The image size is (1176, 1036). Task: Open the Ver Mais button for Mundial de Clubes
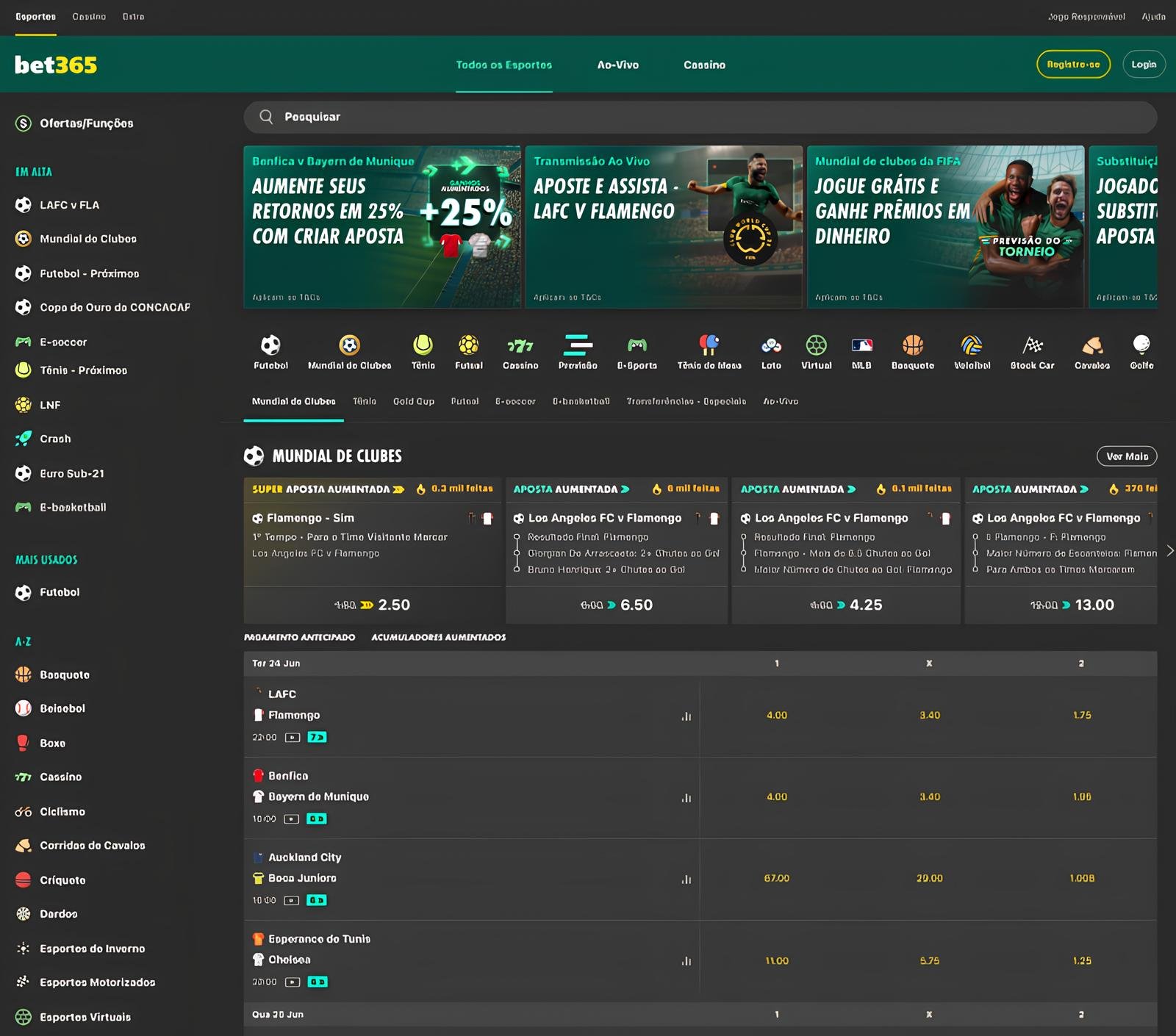coord(1126,456)
